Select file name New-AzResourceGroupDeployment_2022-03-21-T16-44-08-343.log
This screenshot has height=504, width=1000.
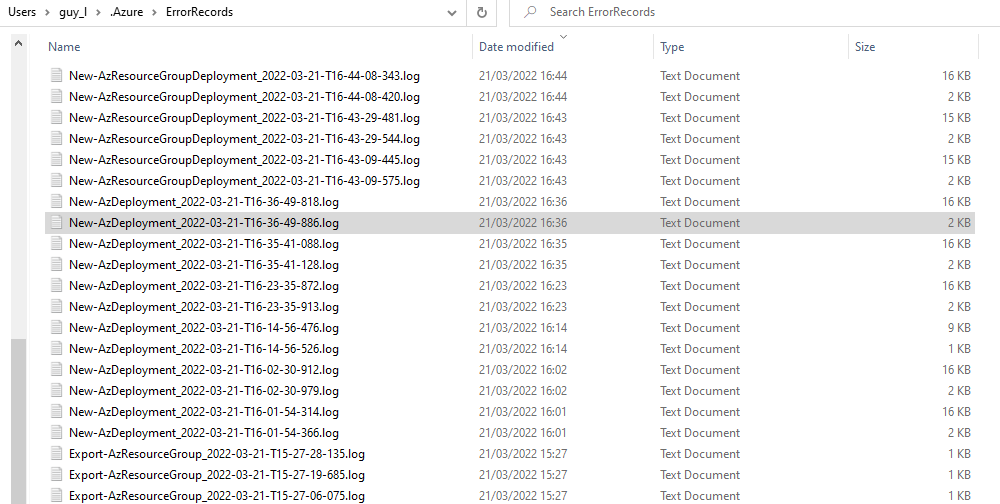pyautogui.click(x=244, y=75)
